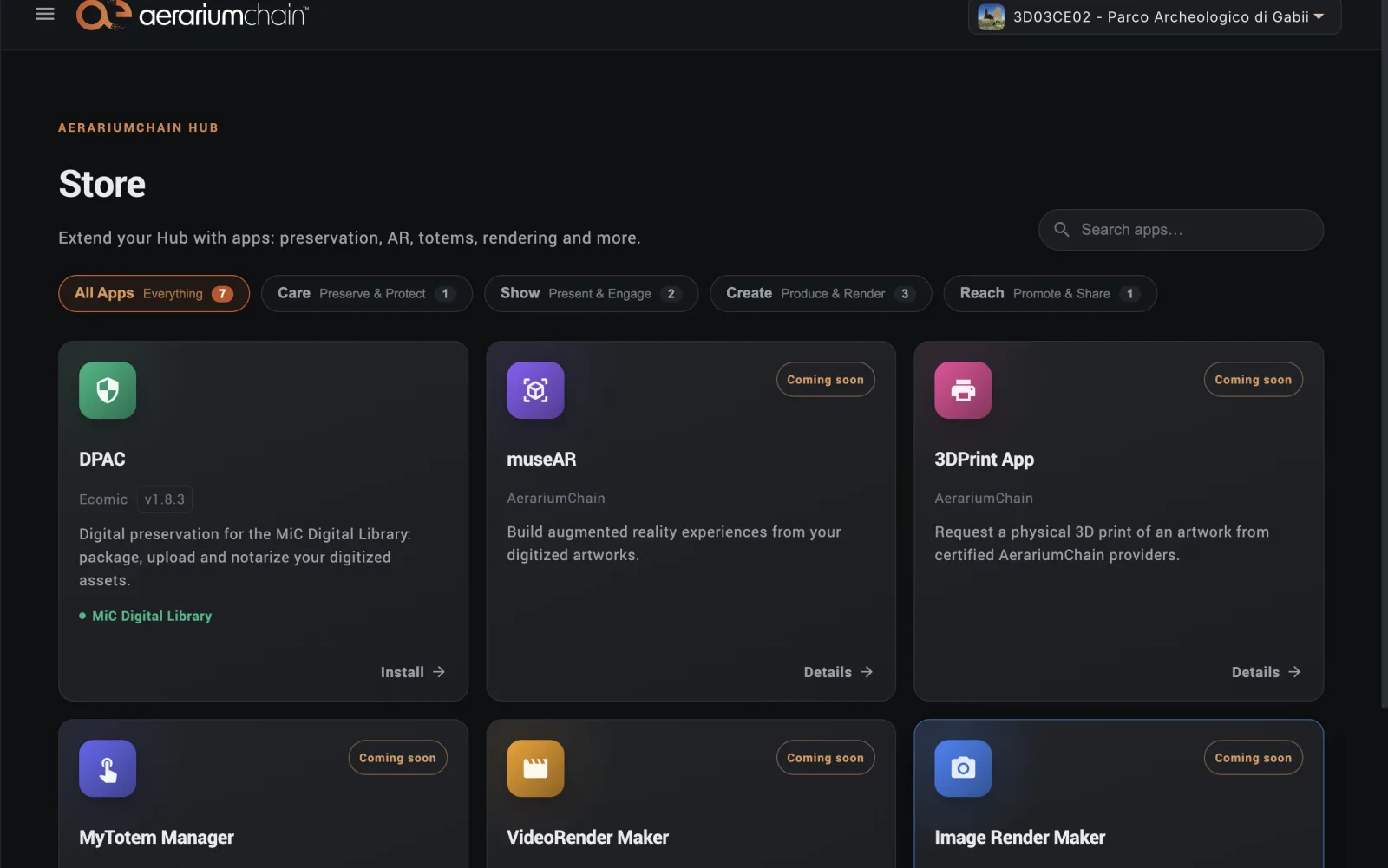Click the 3DPrint App printer icon
Screen dimensions: 1388x868
coord(963,390)
